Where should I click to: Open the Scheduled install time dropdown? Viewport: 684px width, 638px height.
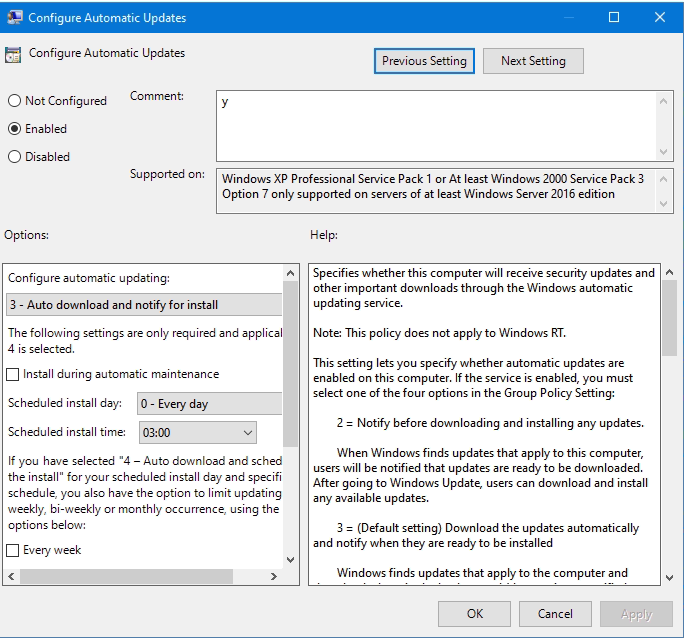(x=198, y=433)
